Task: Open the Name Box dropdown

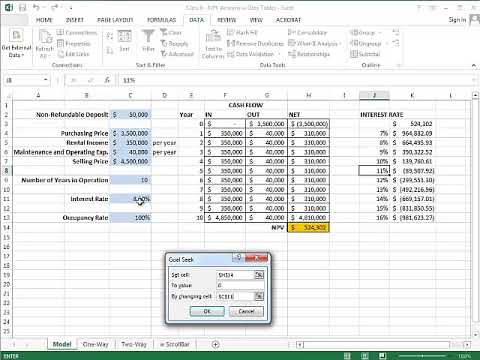Action: point(46,80)
